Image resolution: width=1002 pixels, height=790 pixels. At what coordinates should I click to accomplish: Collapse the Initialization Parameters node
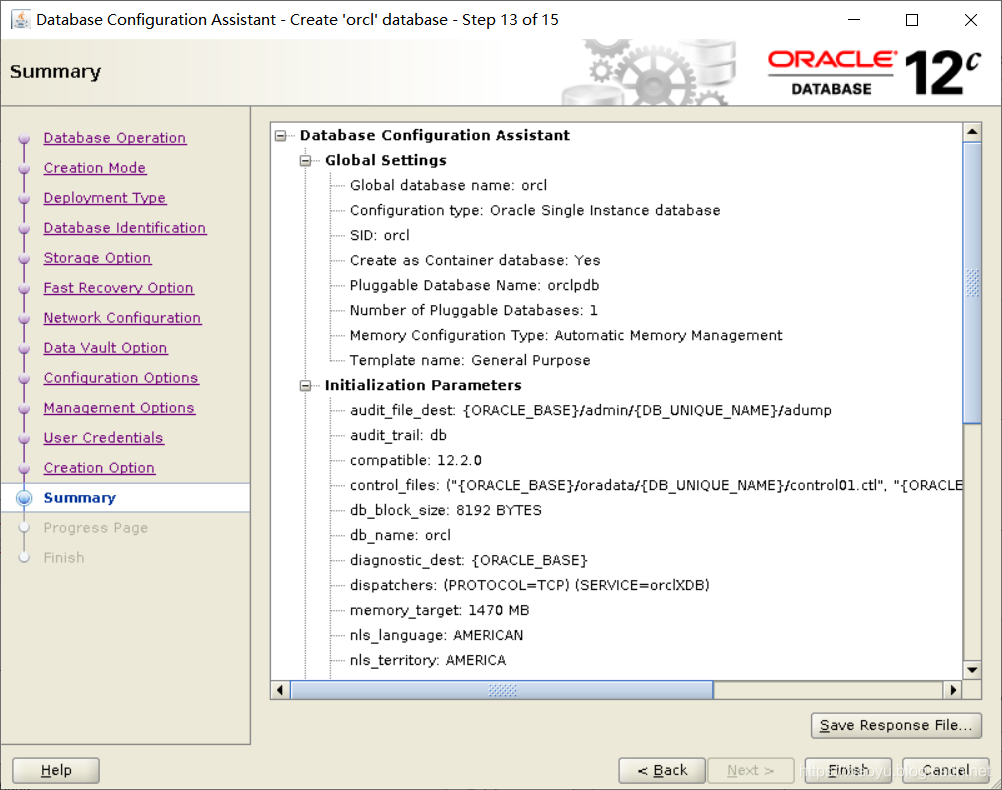coord(305,385)
